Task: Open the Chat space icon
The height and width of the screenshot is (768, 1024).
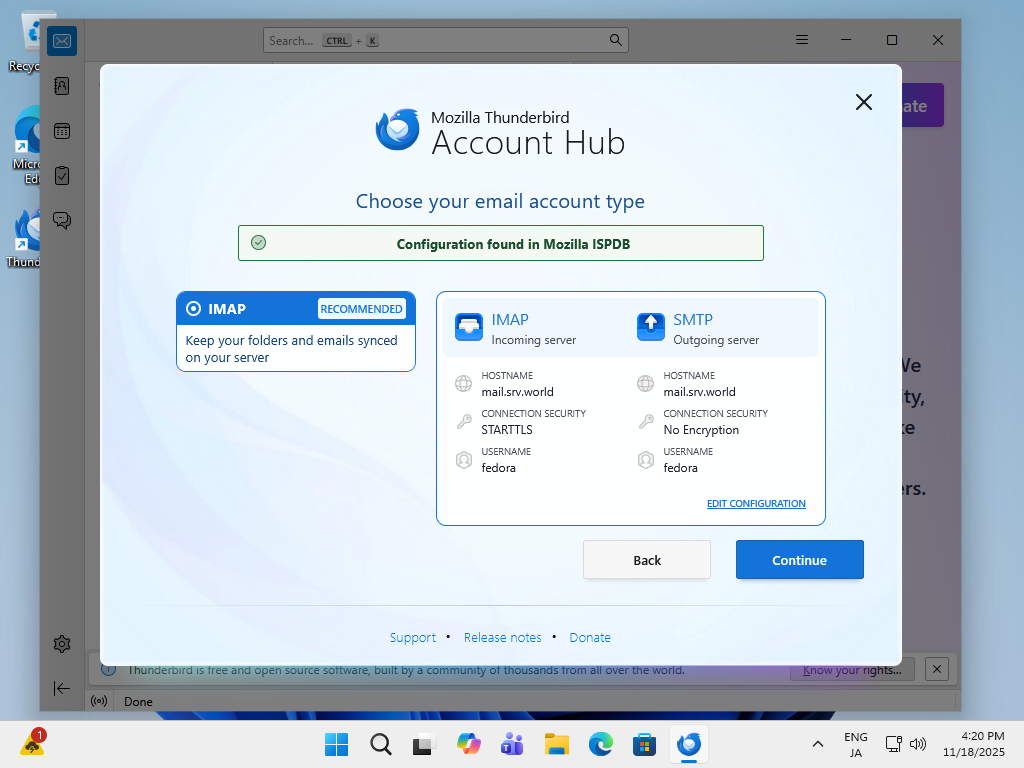Action: pos(62,221)
